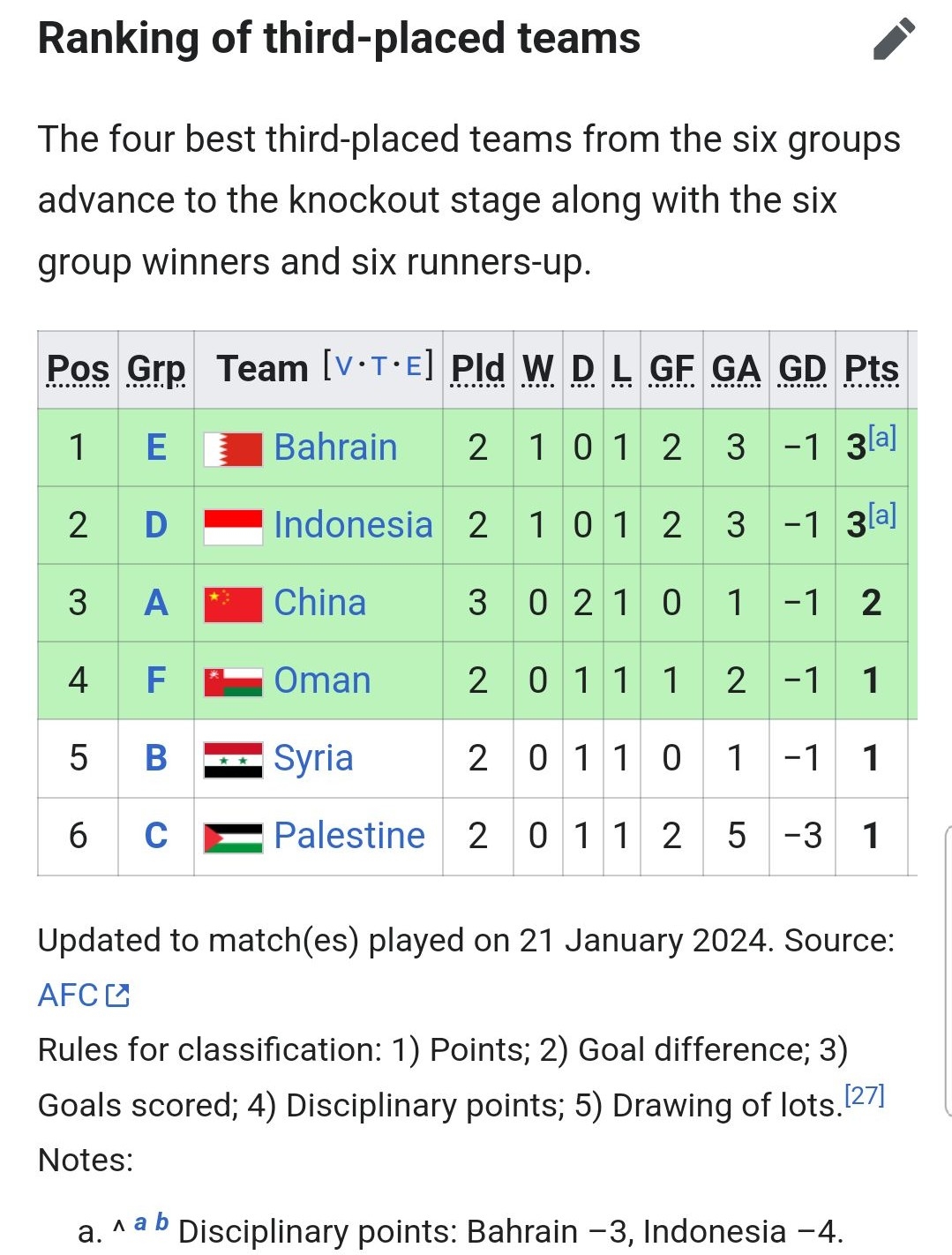Click the Syria flag icon

click(x=233, y=759)
